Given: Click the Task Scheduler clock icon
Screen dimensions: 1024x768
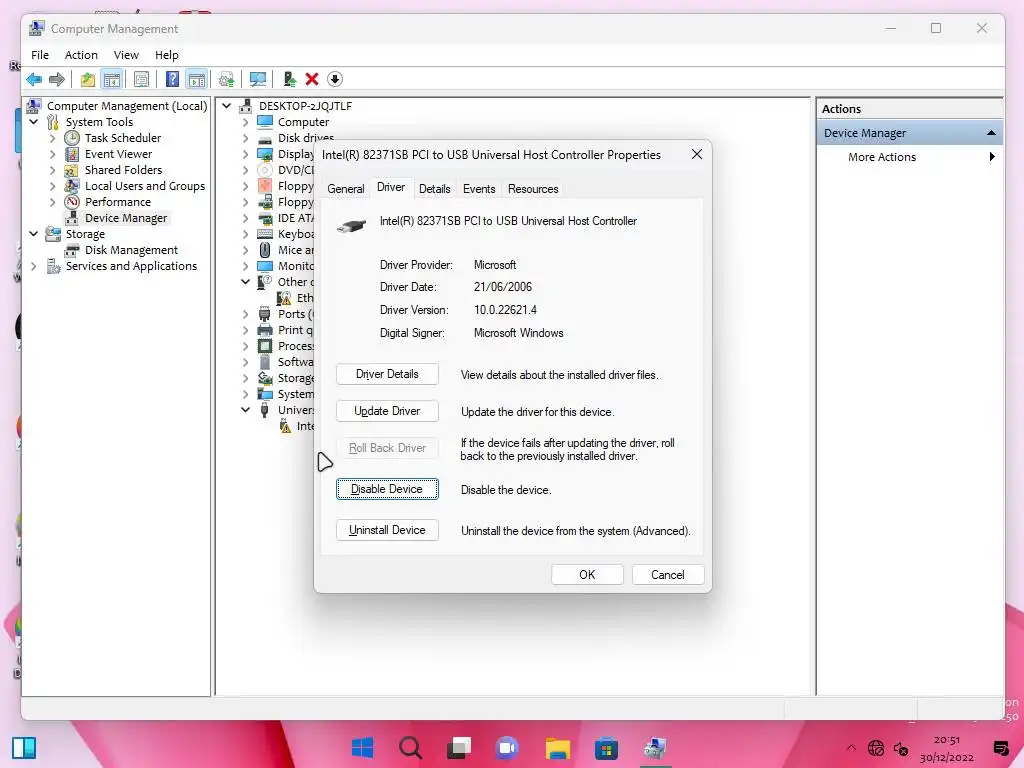Looking at the screenshot, I should coord(72,138).
